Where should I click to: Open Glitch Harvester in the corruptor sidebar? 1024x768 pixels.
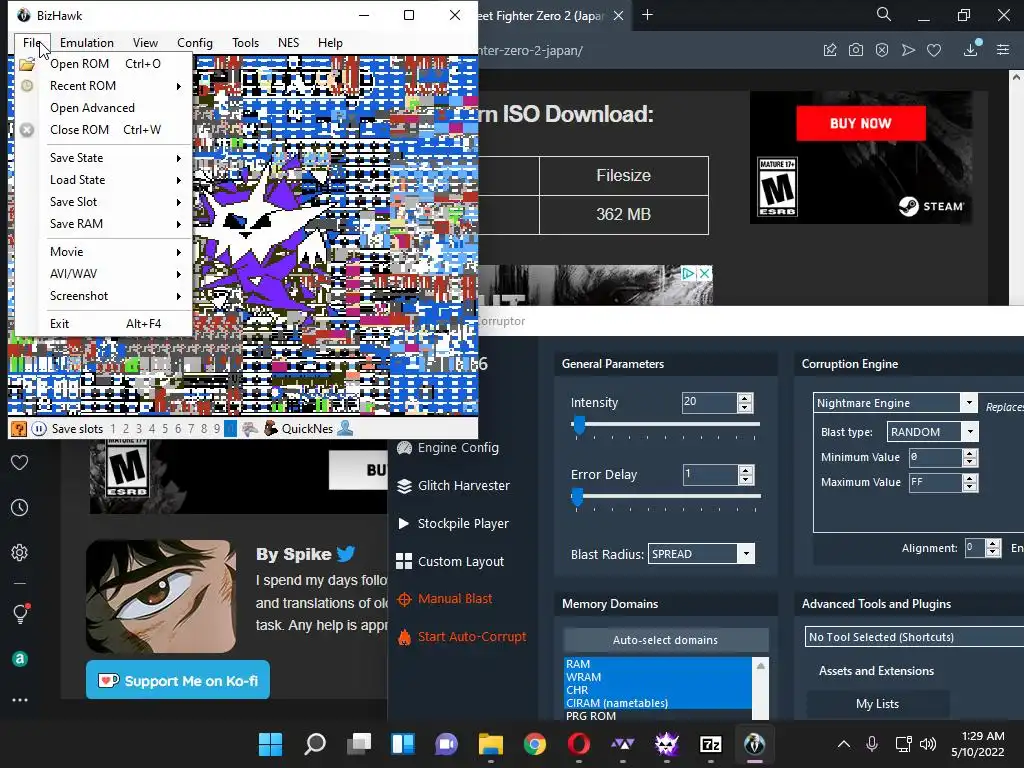(455, 486)
